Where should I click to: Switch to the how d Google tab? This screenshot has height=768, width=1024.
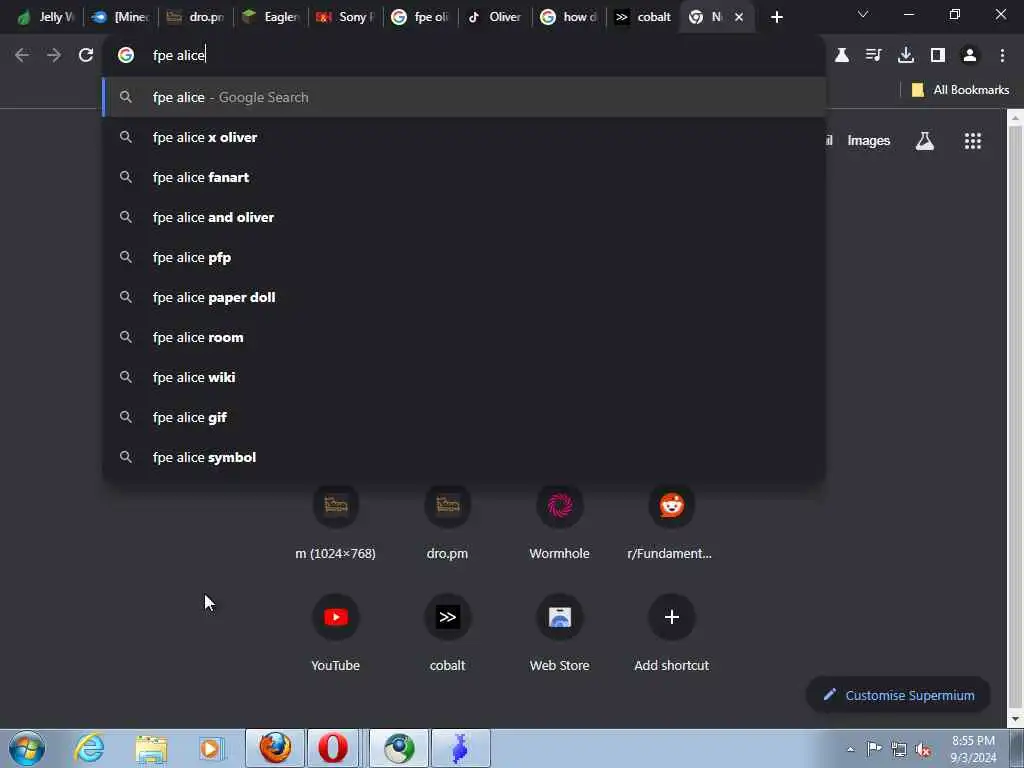[x=569, y=17]
